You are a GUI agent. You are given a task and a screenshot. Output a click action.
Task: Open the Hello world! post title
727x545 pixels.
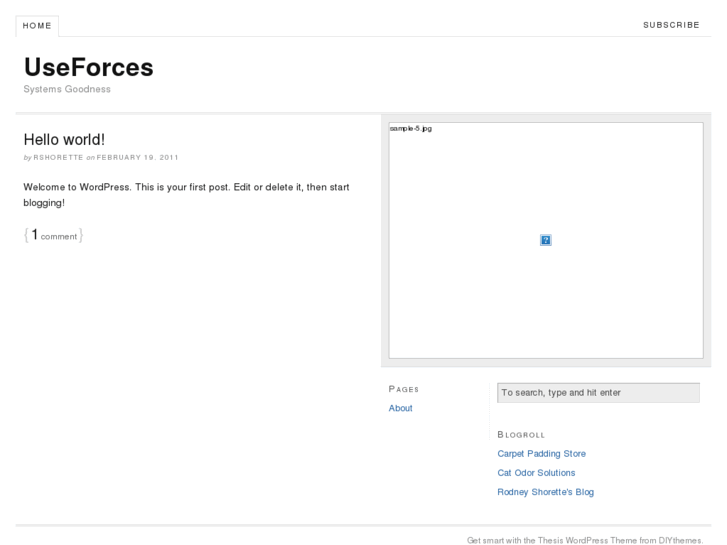(x=64, y=139)
